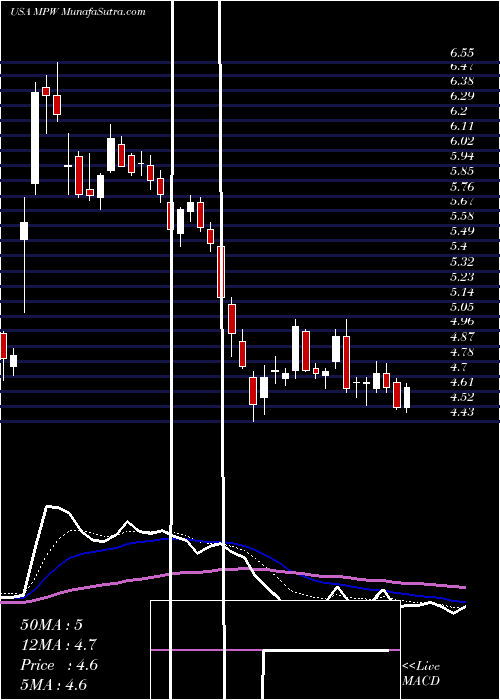
Task: Click the 4.87 price axis label
Action: [462, 337]
